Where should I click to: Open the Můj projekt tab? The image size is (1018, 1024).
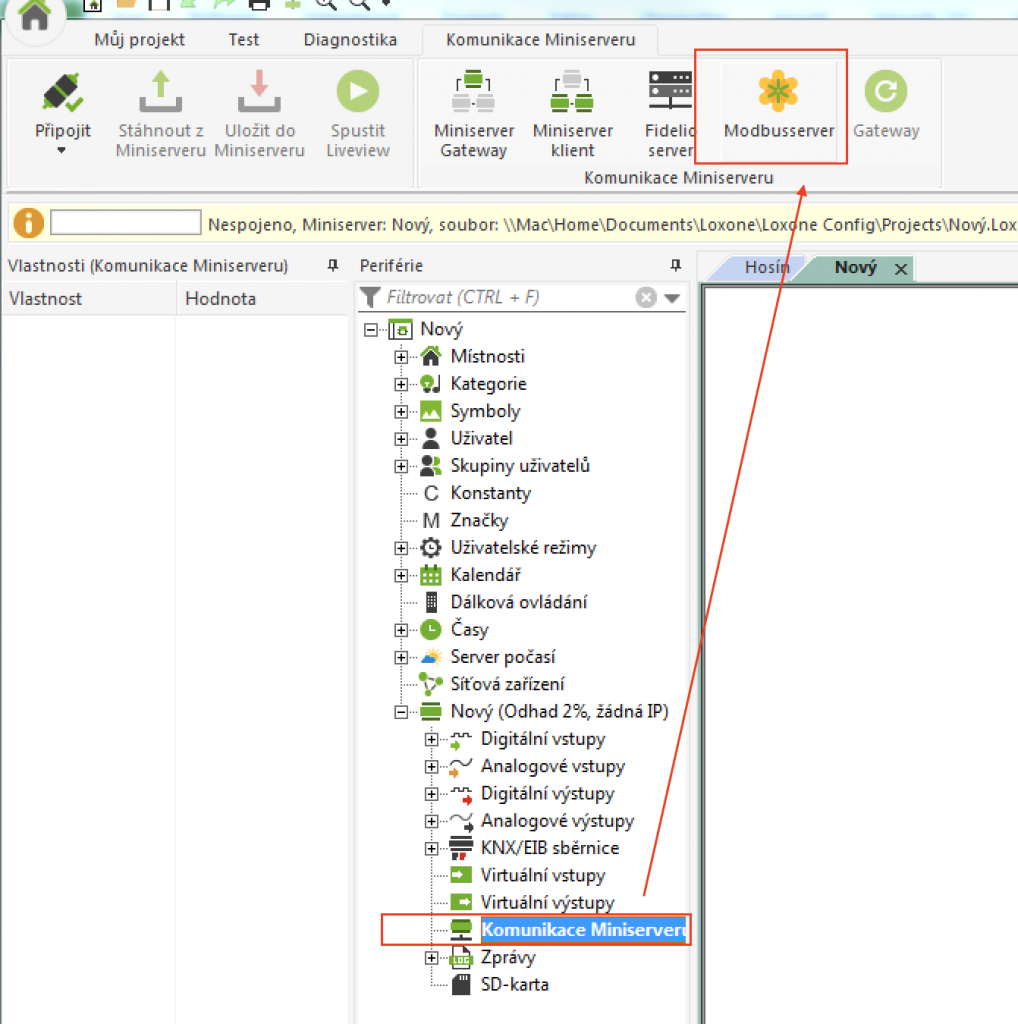tap(139, 40)
